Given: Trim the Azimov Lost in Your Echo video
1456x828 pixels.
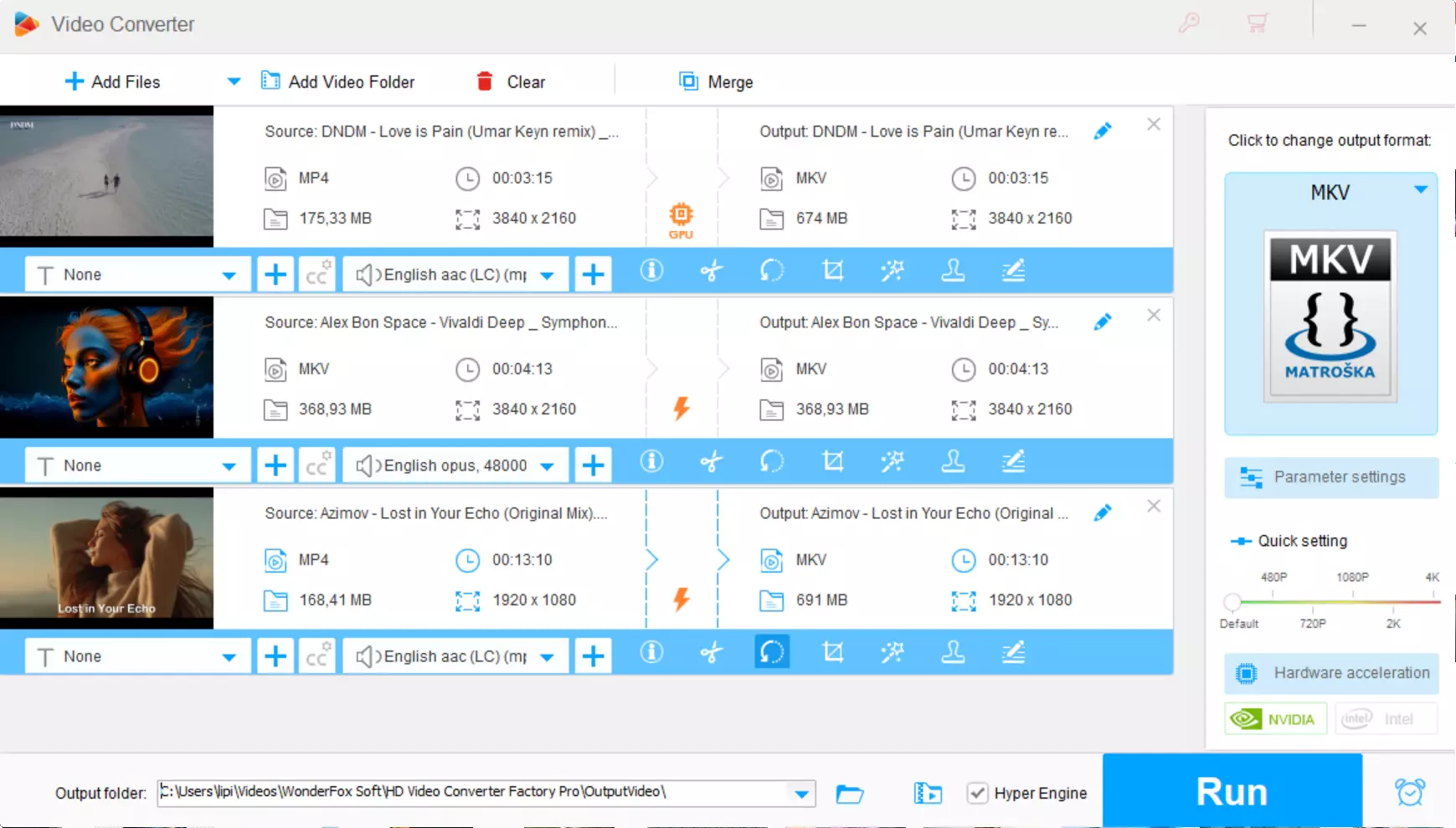Looking at the screenshot, I should tap(711, 652).
